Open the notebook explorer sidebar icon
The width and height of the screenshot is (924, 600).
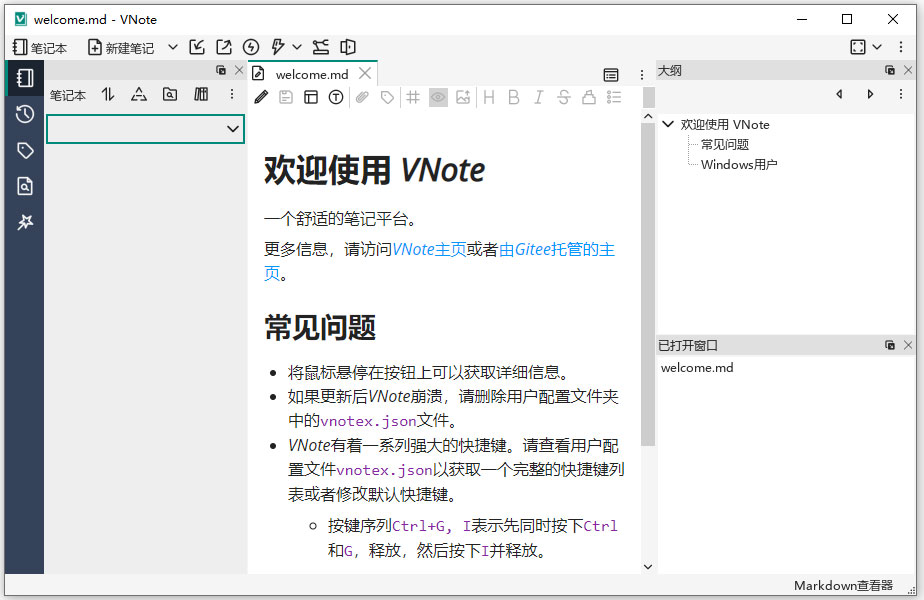pyautogui.click(x=24, y=77)
